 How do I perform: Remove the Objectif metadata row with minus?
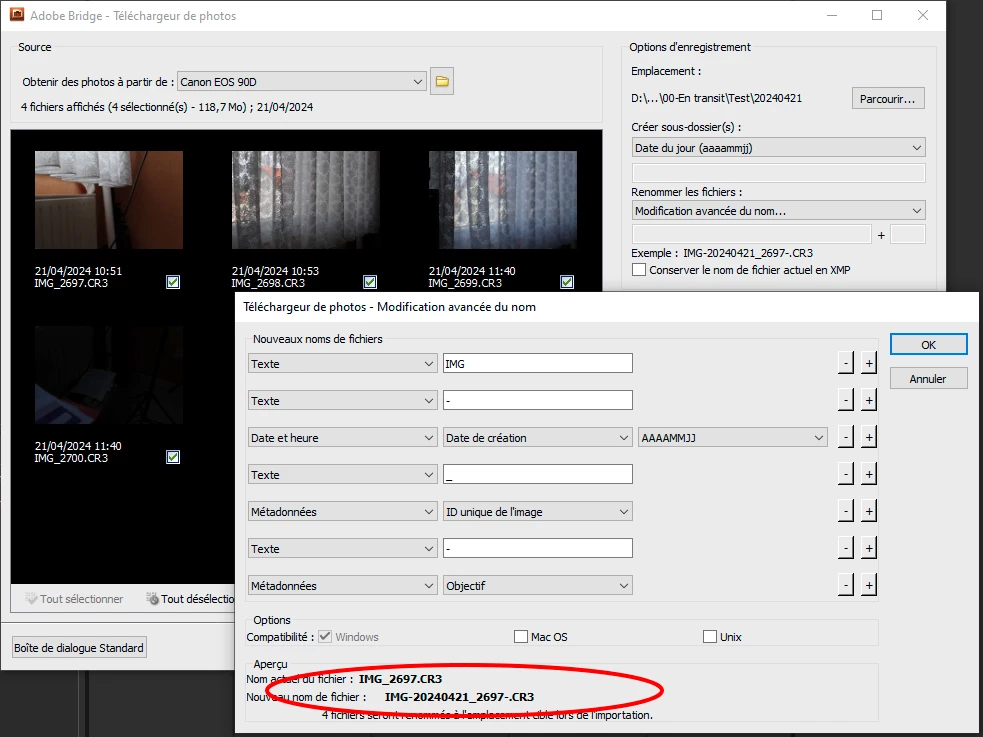pyautogui.click(x=846, y=585)
